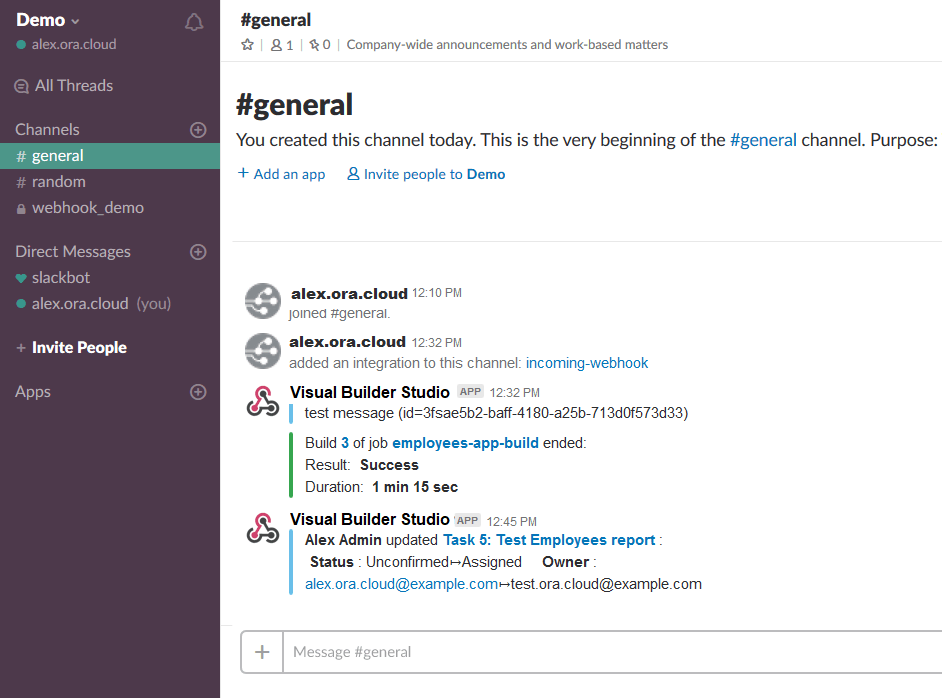Open Task 5: Test Employees report link

[548, 540]
